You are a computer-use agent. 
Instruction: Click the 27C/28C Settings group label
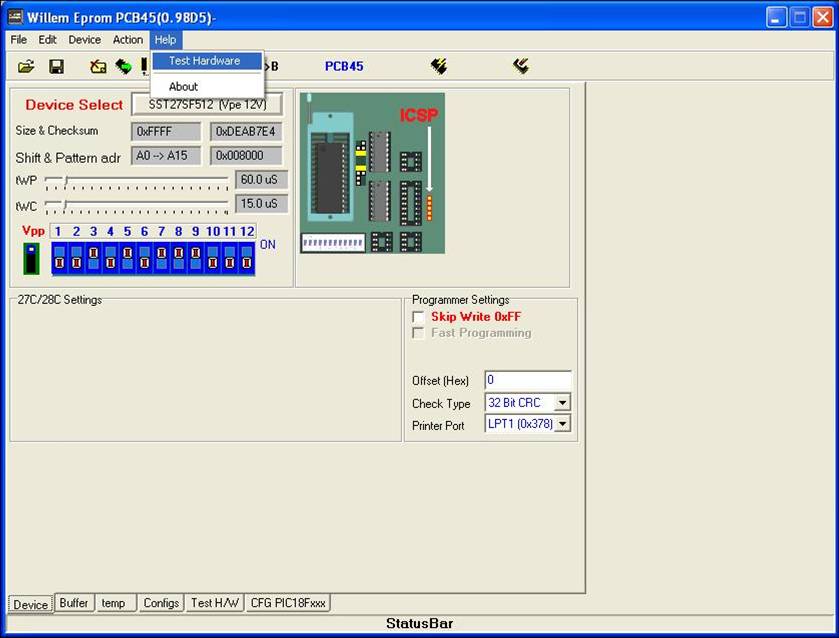tap(59, 300)
